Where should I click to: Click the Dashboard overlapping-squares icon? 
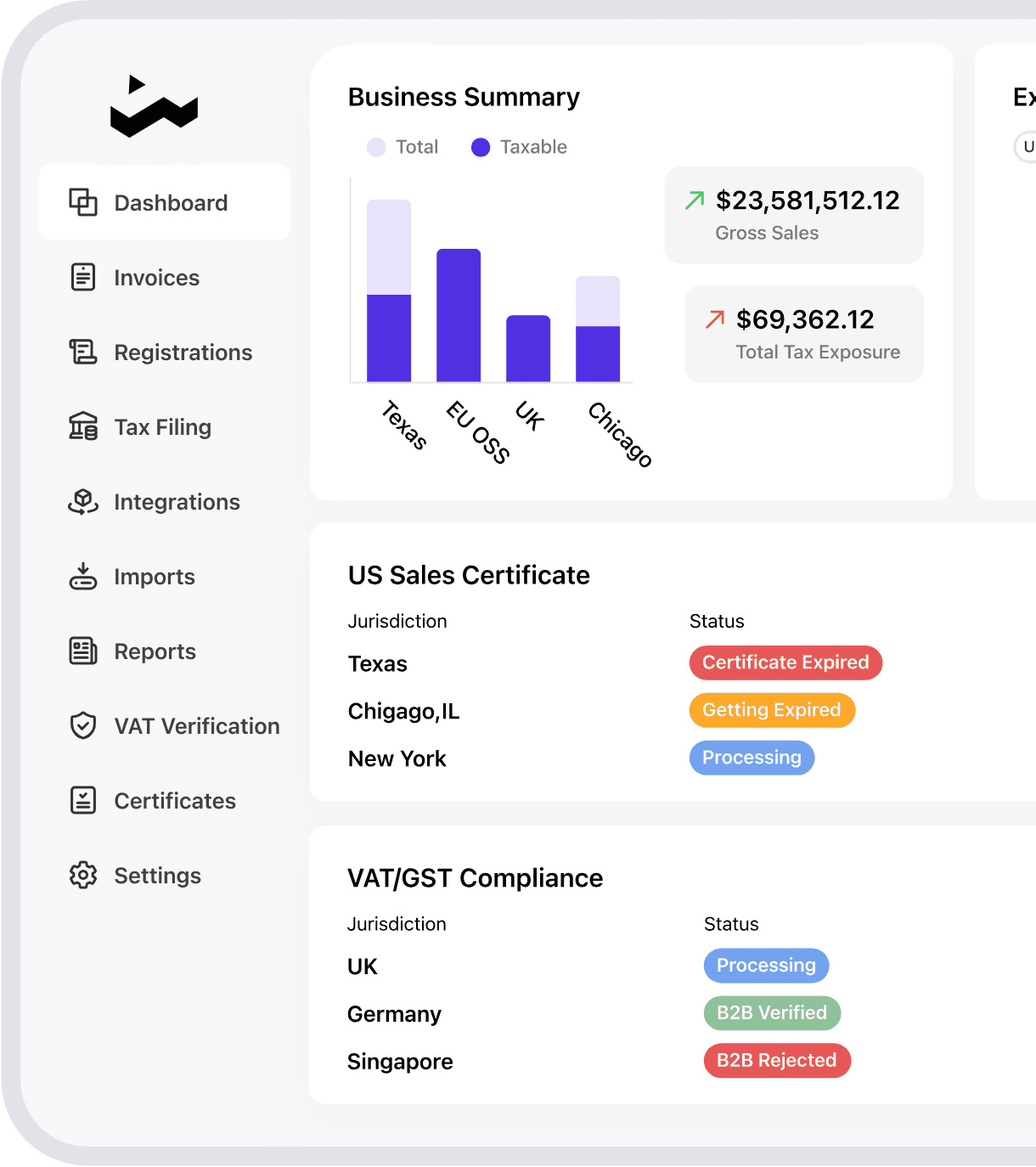point(83,202)
